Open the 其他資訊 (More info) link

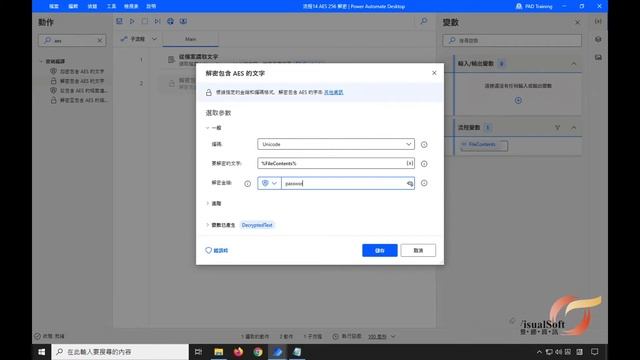pos(333,93)
